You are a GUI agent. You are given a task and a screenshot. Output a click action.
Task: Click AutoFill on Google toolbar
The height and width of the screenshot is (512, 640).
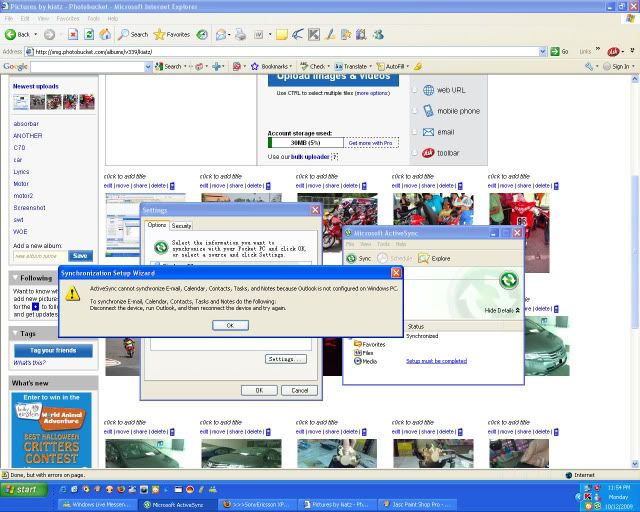click(391, 66)
